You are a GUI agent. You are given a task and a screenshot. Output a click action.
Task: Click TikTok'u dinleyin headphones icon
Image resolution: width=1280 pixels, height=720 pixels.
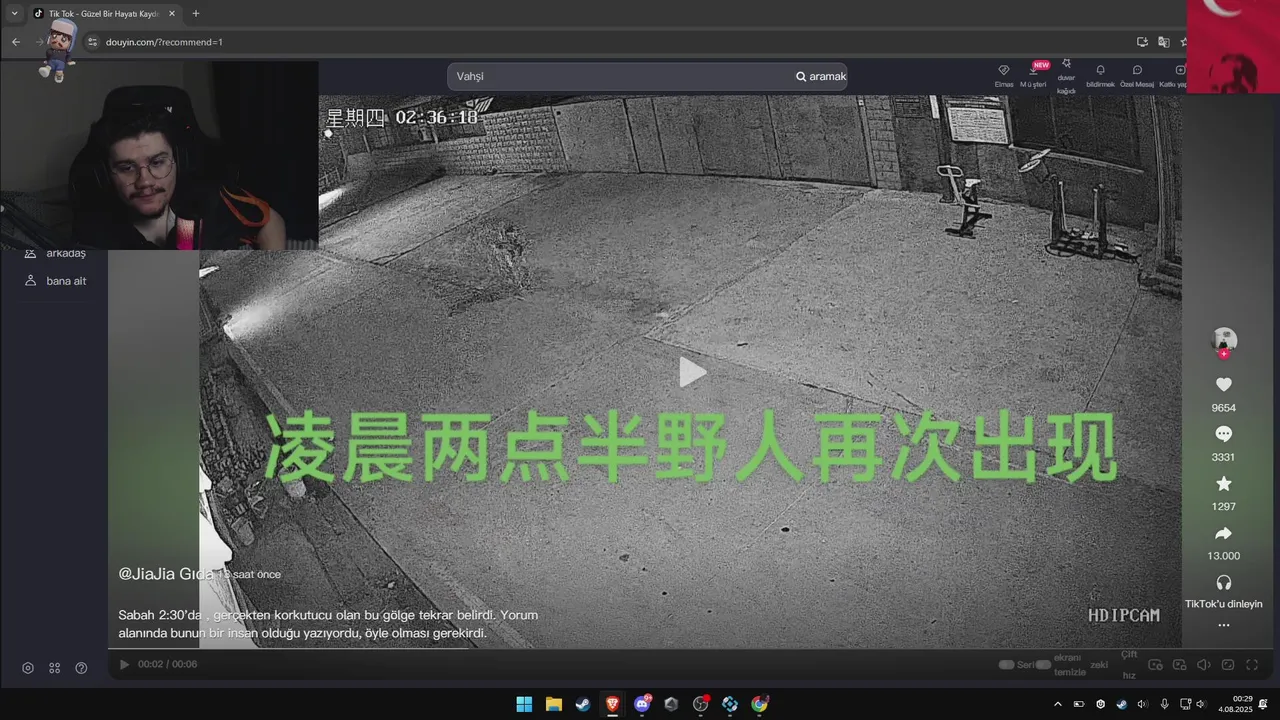pos(1223,582)
